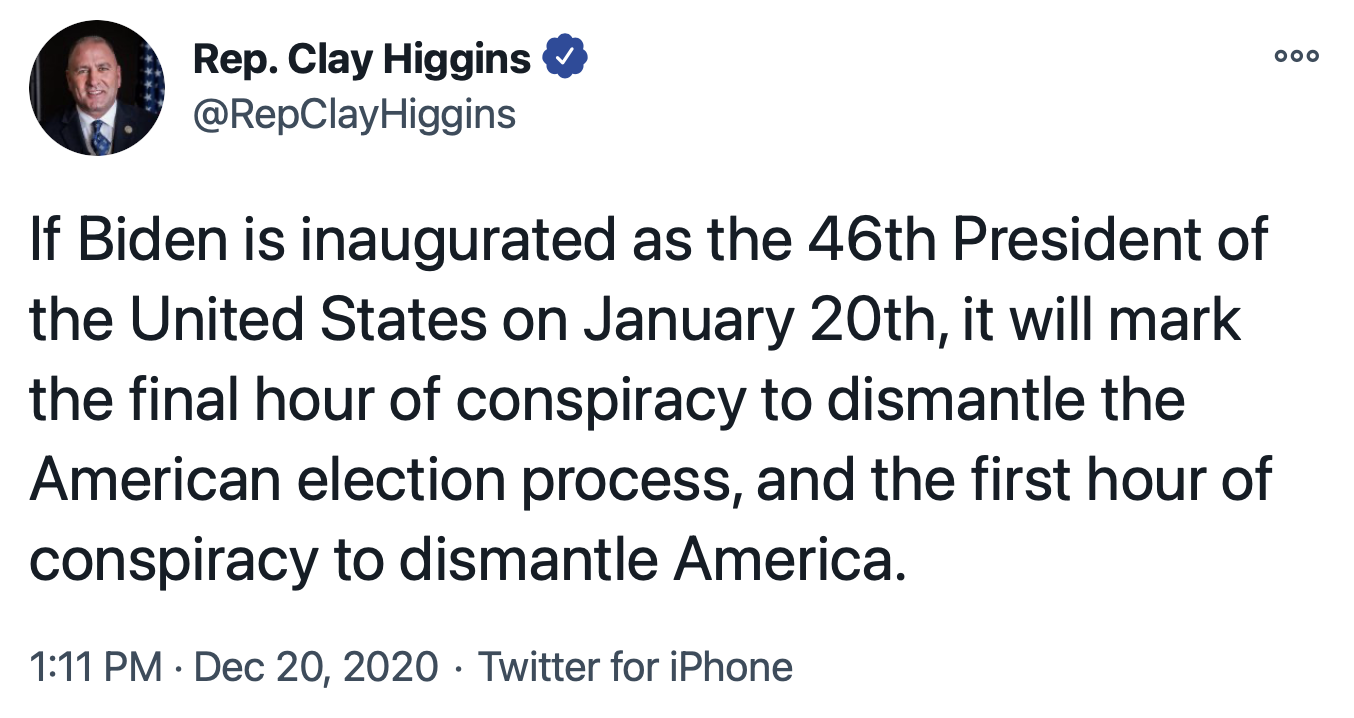Image resolution: width=1354 pixels, height=718 pixels.
Task: Click the 1:11 PM timestamp
Action: pyautogui.click(x=95, y=667)
